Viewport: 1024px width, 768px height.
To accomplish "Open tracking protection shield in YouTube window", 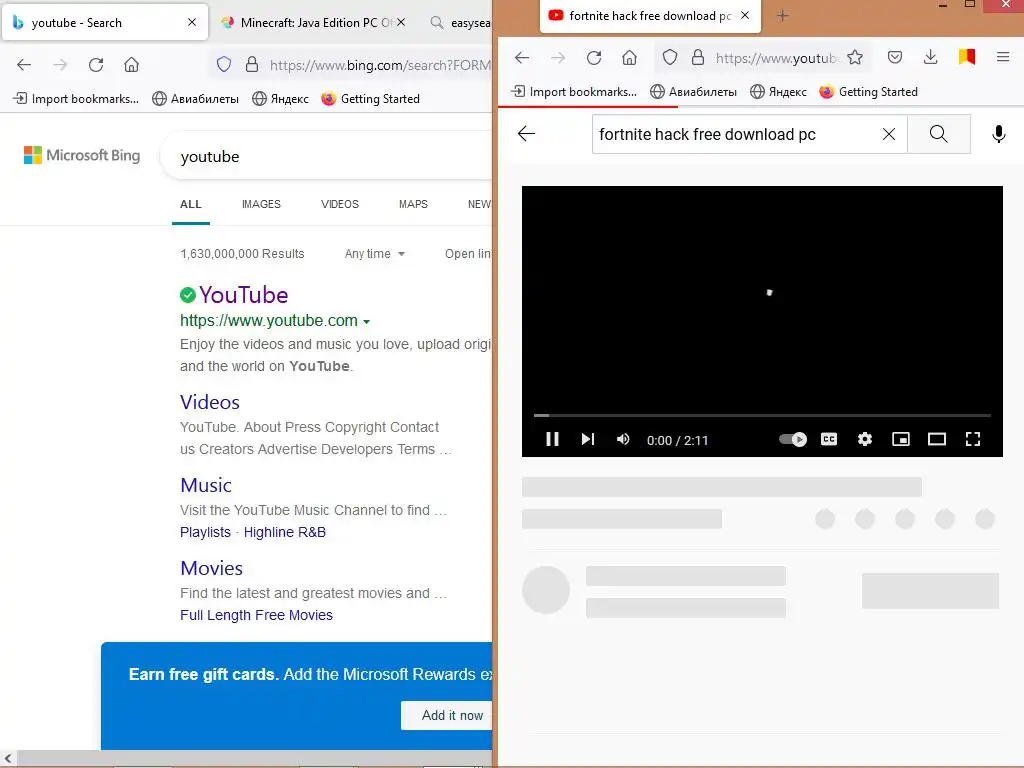I will pos(669,57).
